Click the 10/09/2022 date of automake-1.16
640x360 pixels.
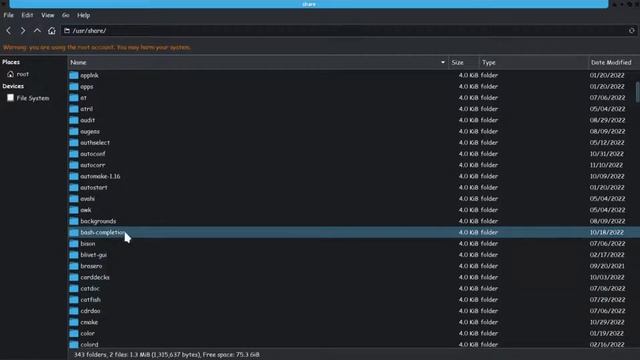[x=607, y=176]
